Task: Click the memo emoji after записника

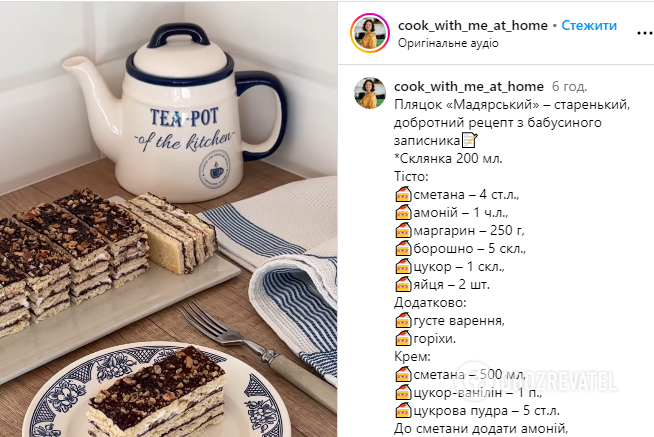Action: (469, 140)
